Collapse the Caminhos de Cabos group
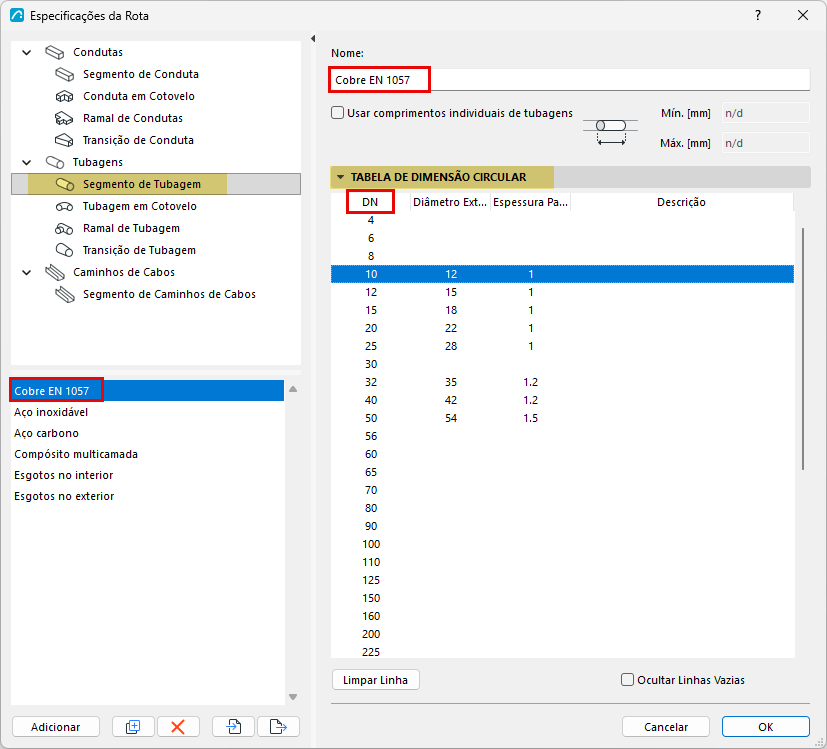The height and width of the screenshot is (749, 827). [26, 273]
